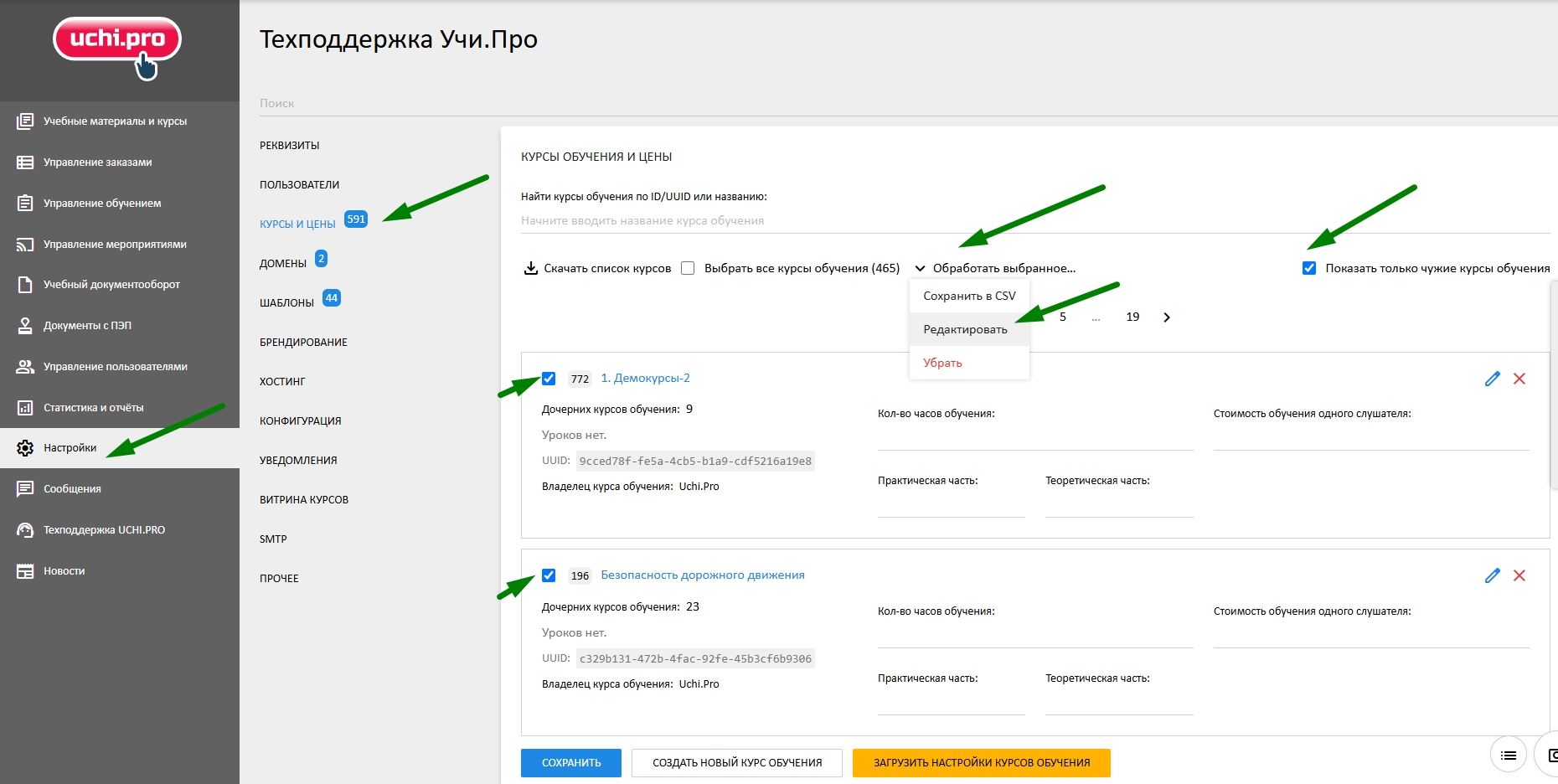Screen dimensions: 1558x784
Task: Click the СОХРАНИТЬ button
Action: pos(571,763)
